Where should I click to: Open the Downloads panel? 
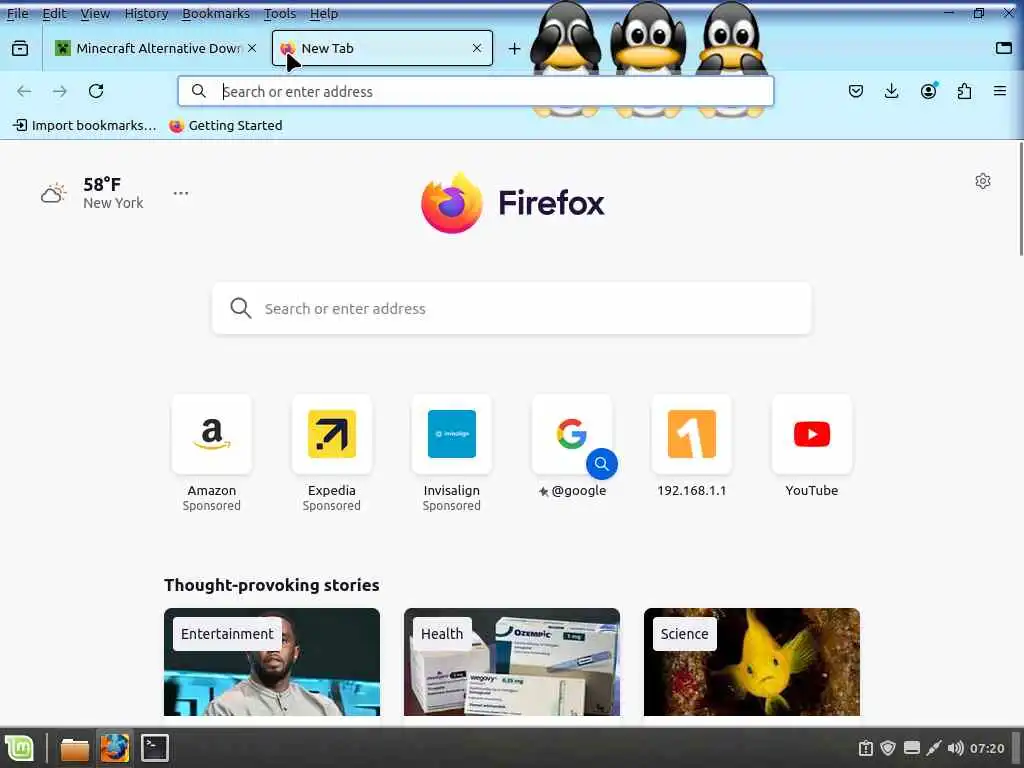click(x=891, y=91)
